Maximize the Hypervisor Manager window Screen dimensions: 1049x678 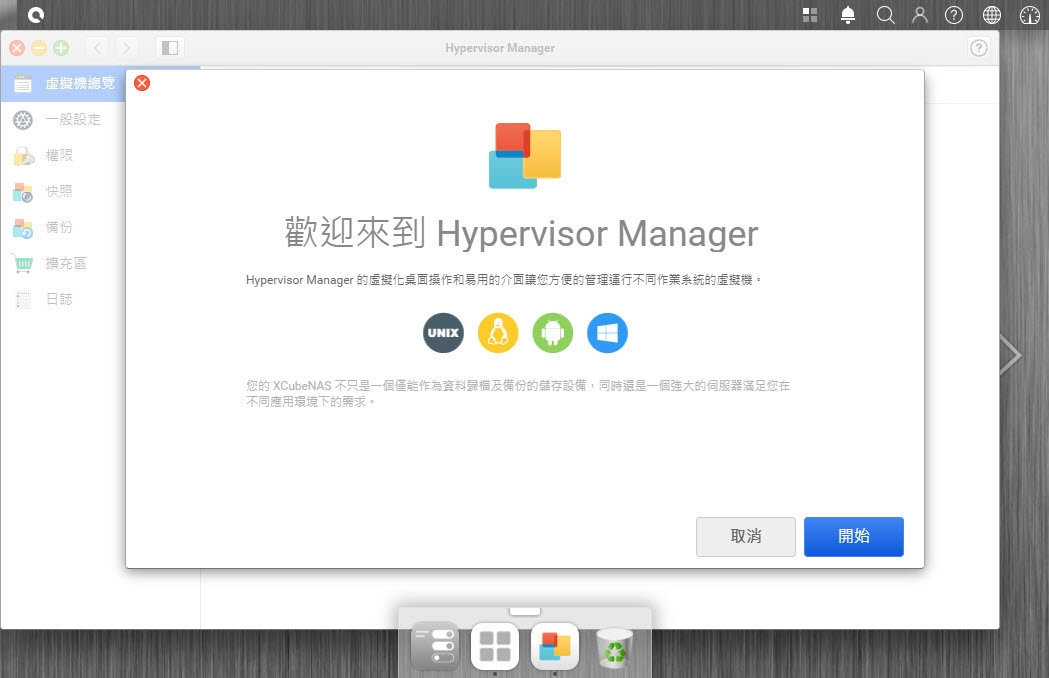coord(61,48)
